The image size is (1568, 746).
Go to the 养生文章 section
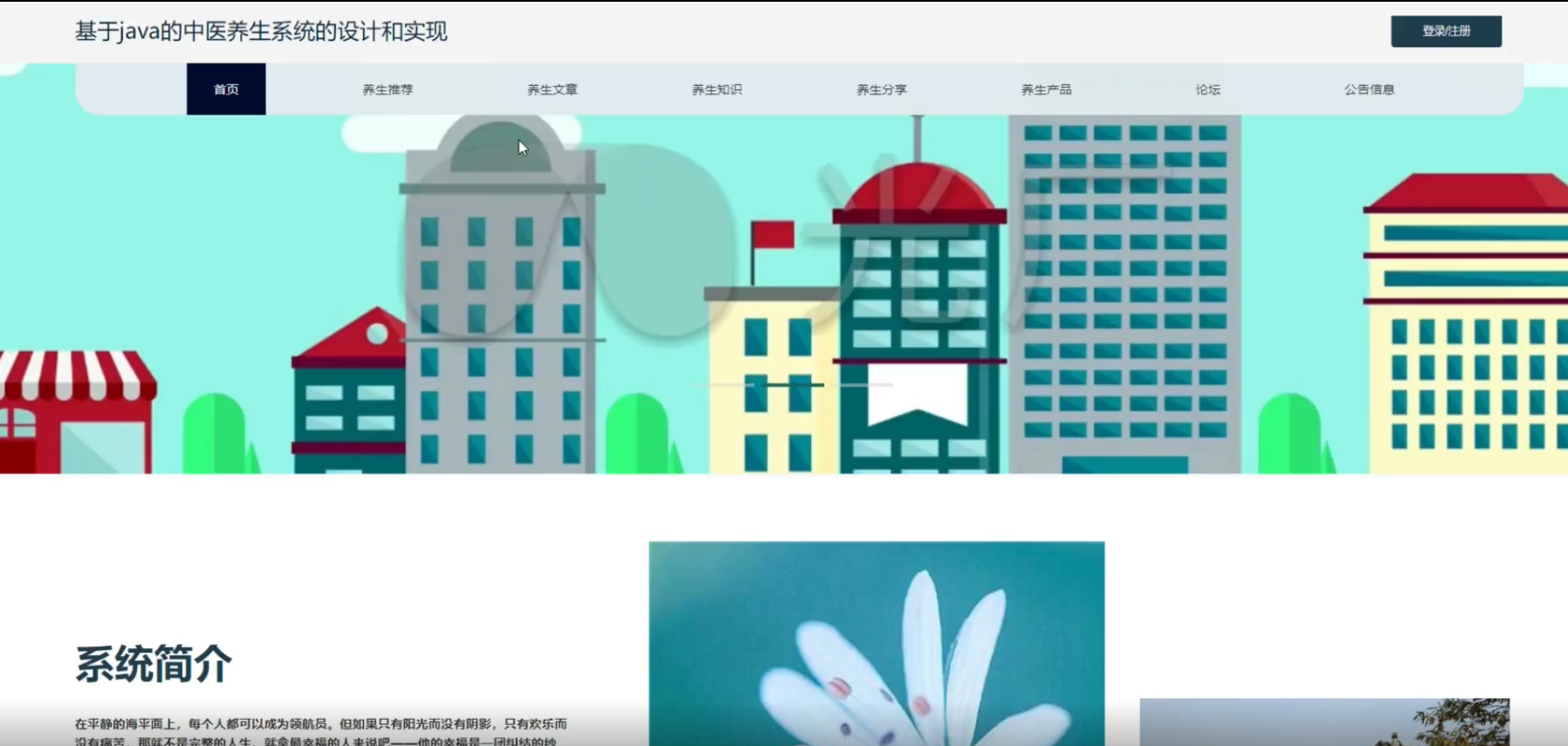tap(553, 89)
